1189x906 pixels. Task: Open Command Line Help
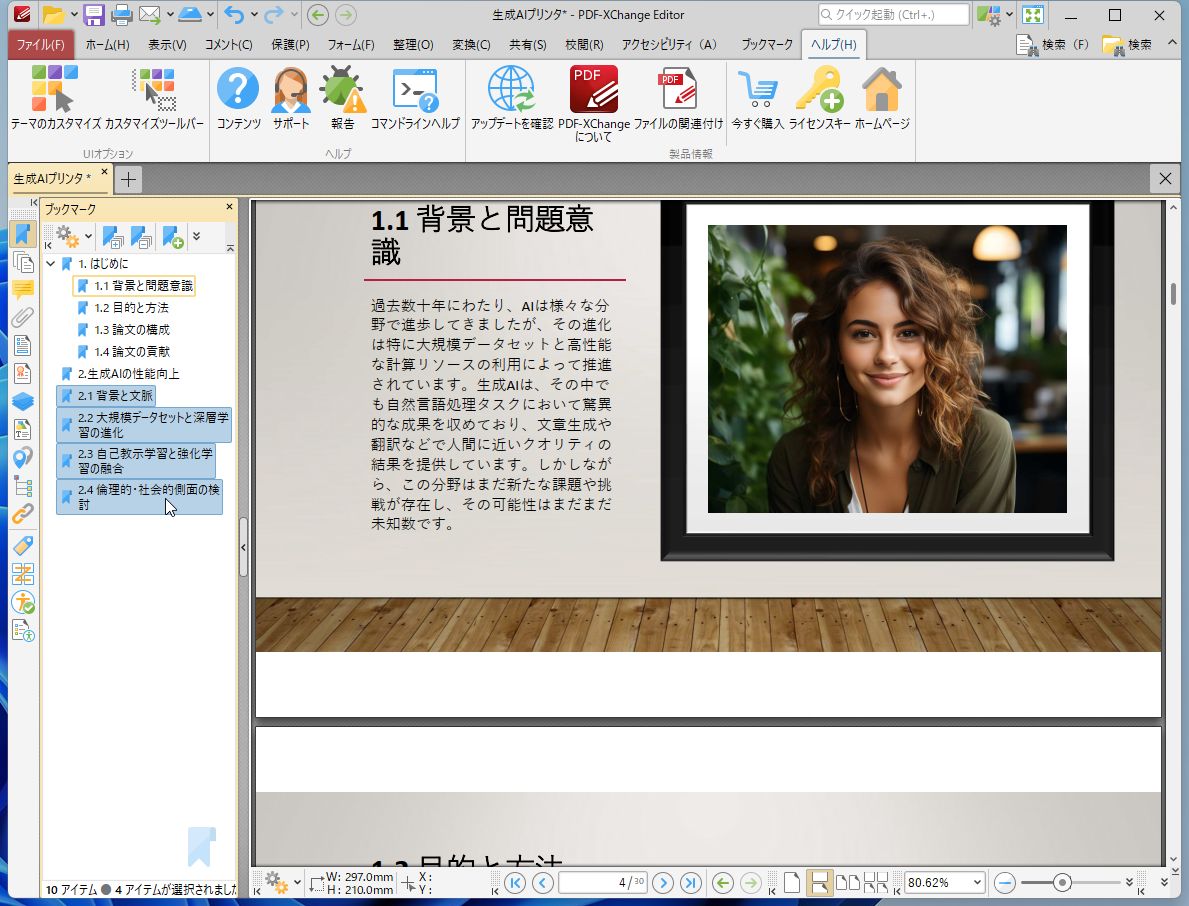(415, 98)
